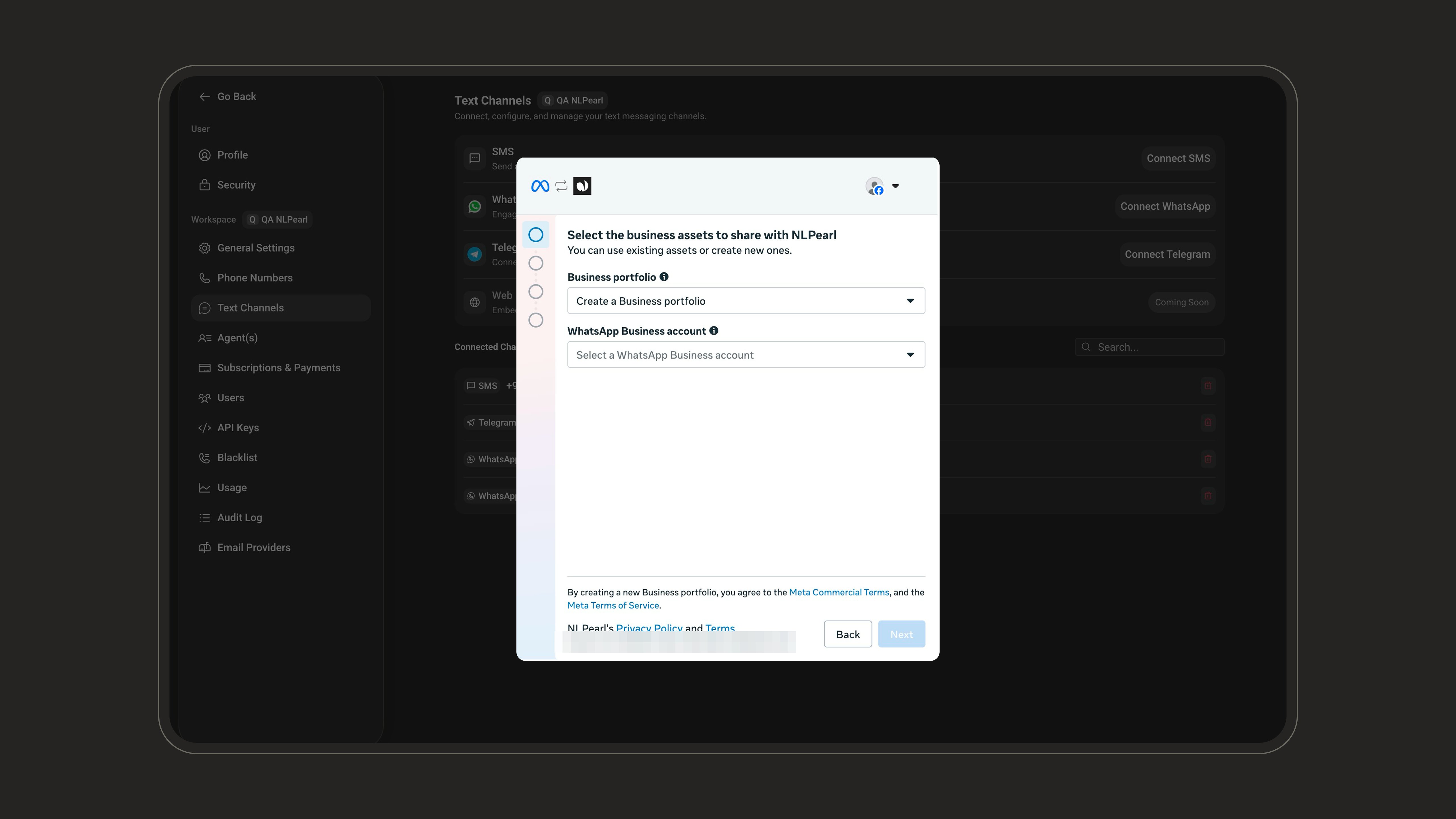Select fourth step circle in wizard
Screen dimensions: 1456x819
536,320
